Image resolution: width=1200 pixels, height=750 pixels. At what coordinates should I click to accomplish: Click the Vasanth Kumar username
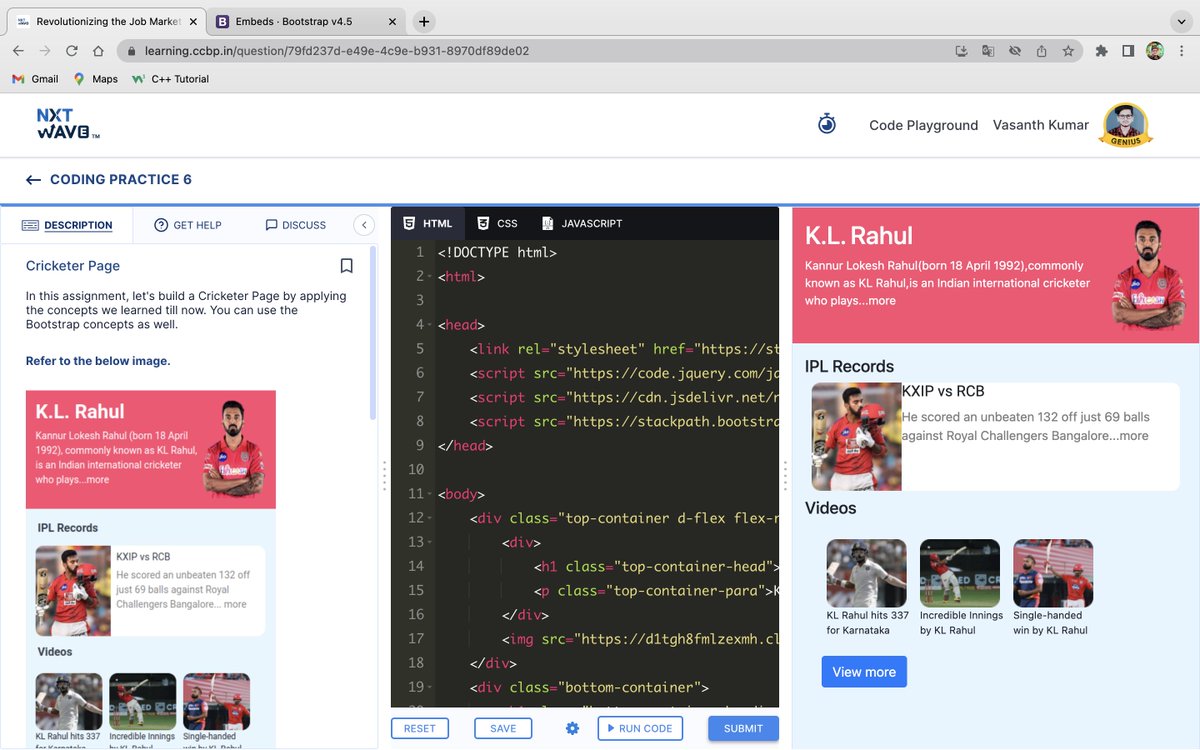pyautogui.click(x=1041, y=125)
